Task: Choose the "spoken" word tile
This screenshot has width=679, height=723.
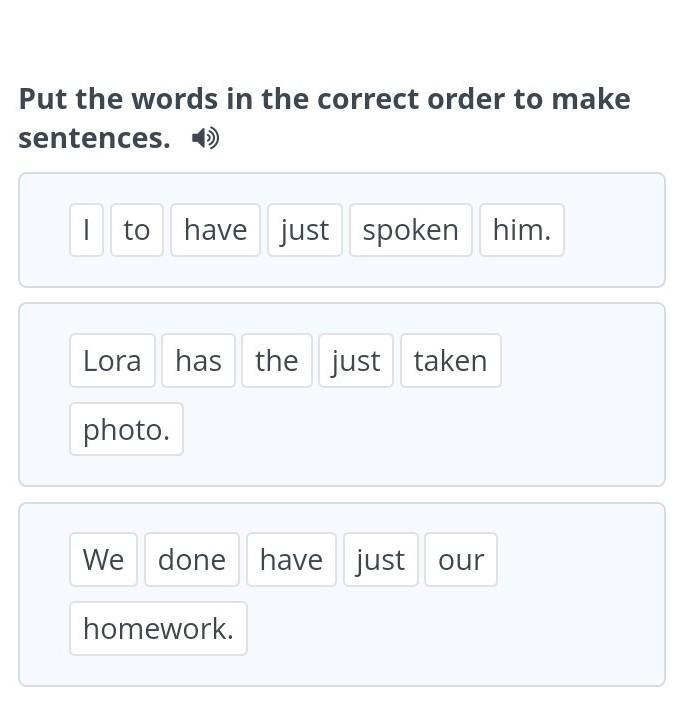Action: [410, 230]
